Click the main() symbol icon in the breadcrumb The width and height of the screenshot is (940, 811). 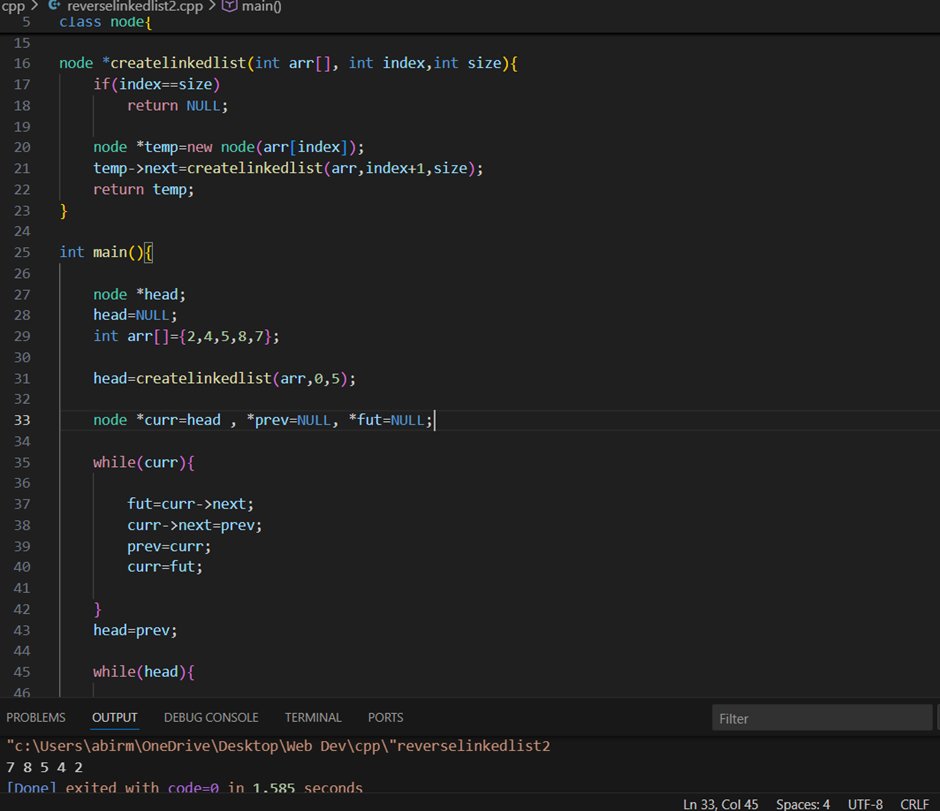pos(228,6)
